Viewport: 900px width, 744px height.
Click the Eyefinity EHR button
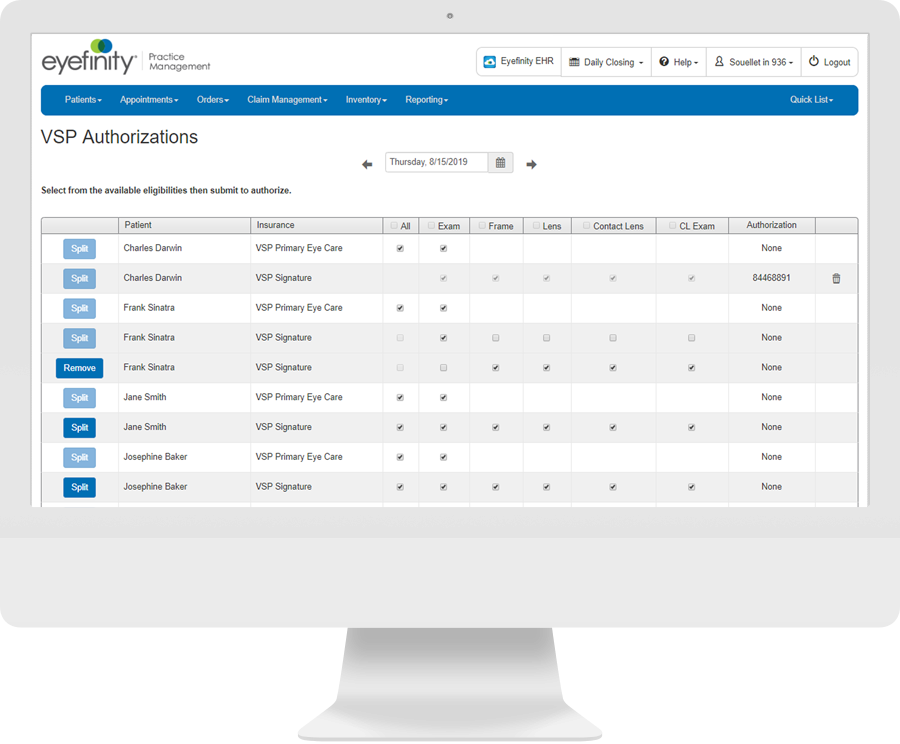point(519,61)
